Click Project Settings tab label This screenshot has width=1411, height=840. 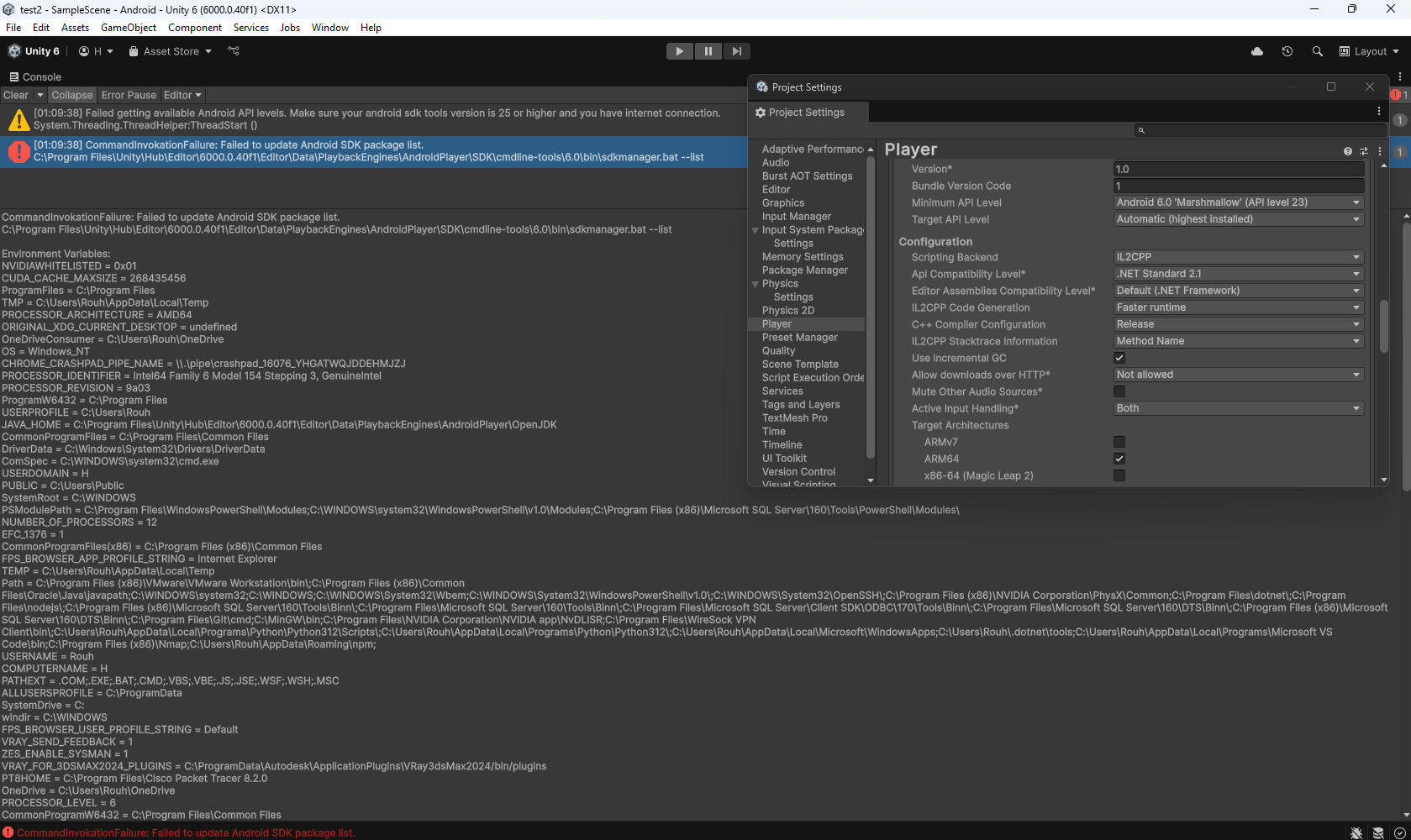807,113
